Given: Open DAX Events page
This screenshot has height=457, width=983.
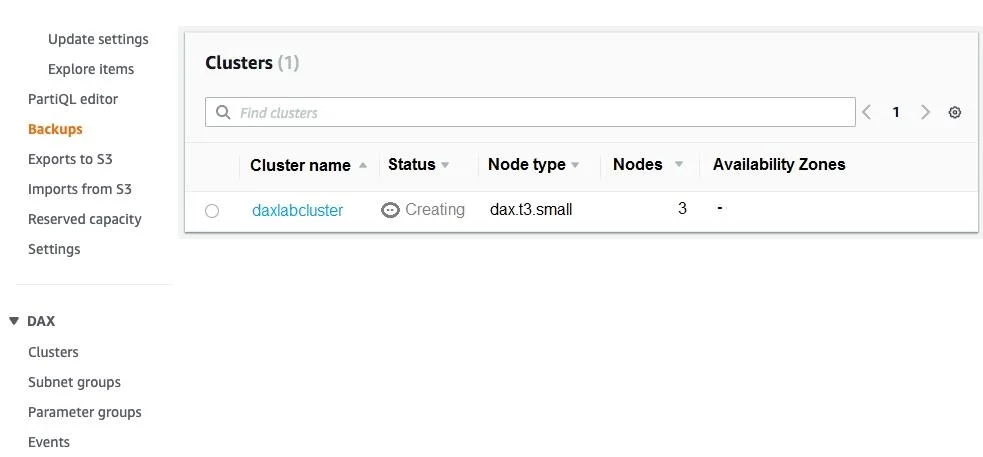Looking at the screenshot, I should point(49,442).
